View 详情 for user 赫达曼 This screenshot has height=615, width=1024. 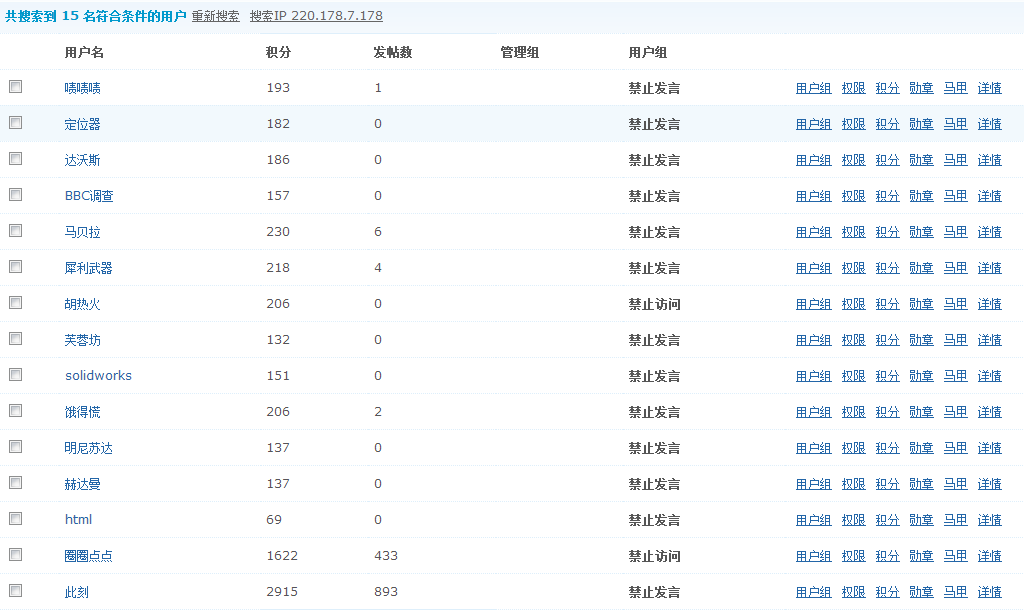pyautogui.click(x=989, y=484)
